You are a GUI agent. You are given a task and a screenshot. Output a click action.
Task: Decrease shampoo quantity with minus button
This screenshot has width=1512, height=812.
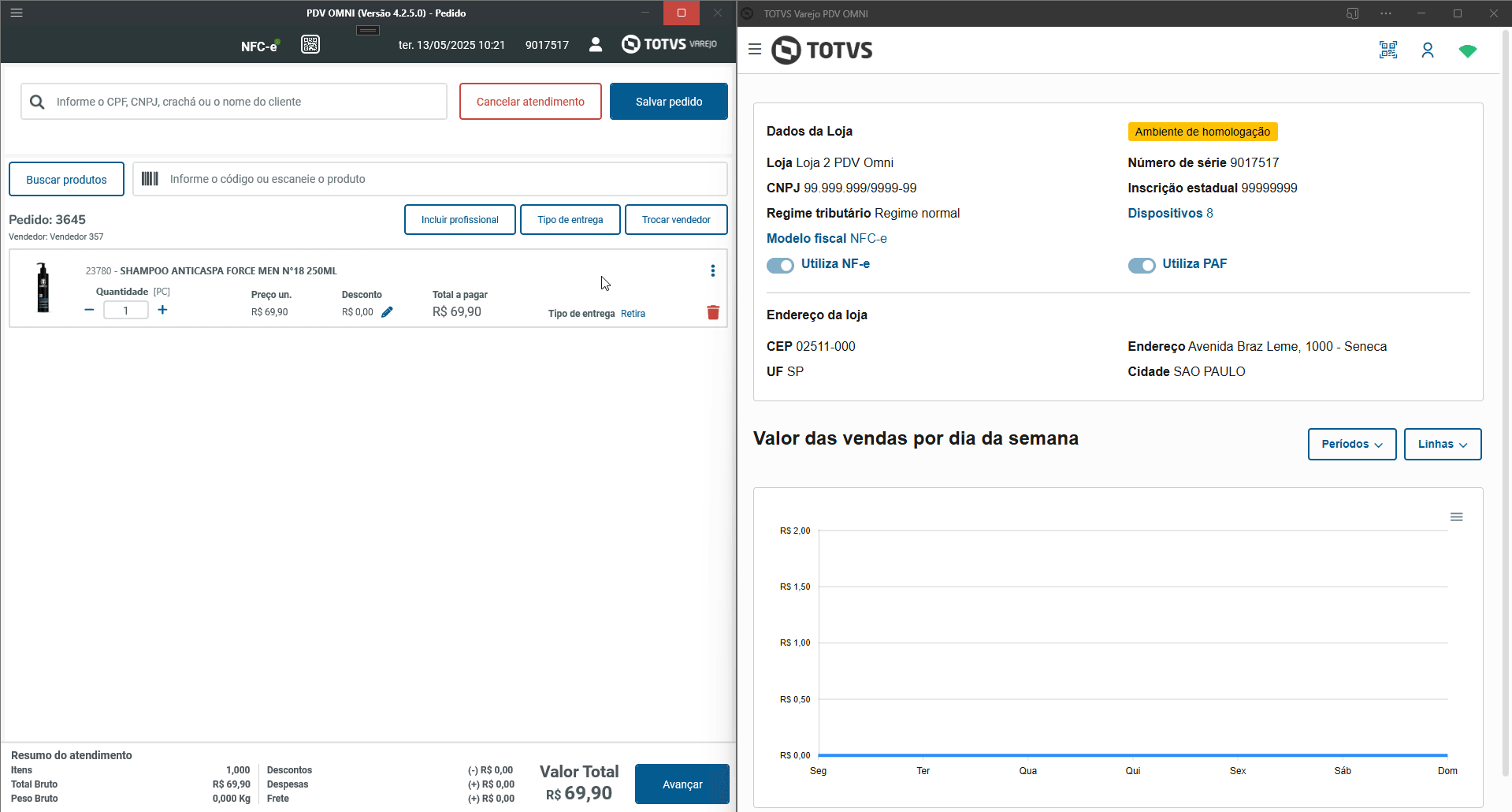(x=89, y=310)
